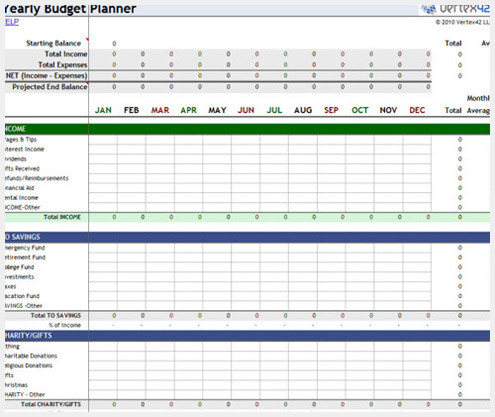The width and height of the screenshot is (495, 417).
Task: Open the HELP link
Action: (12, 22)
